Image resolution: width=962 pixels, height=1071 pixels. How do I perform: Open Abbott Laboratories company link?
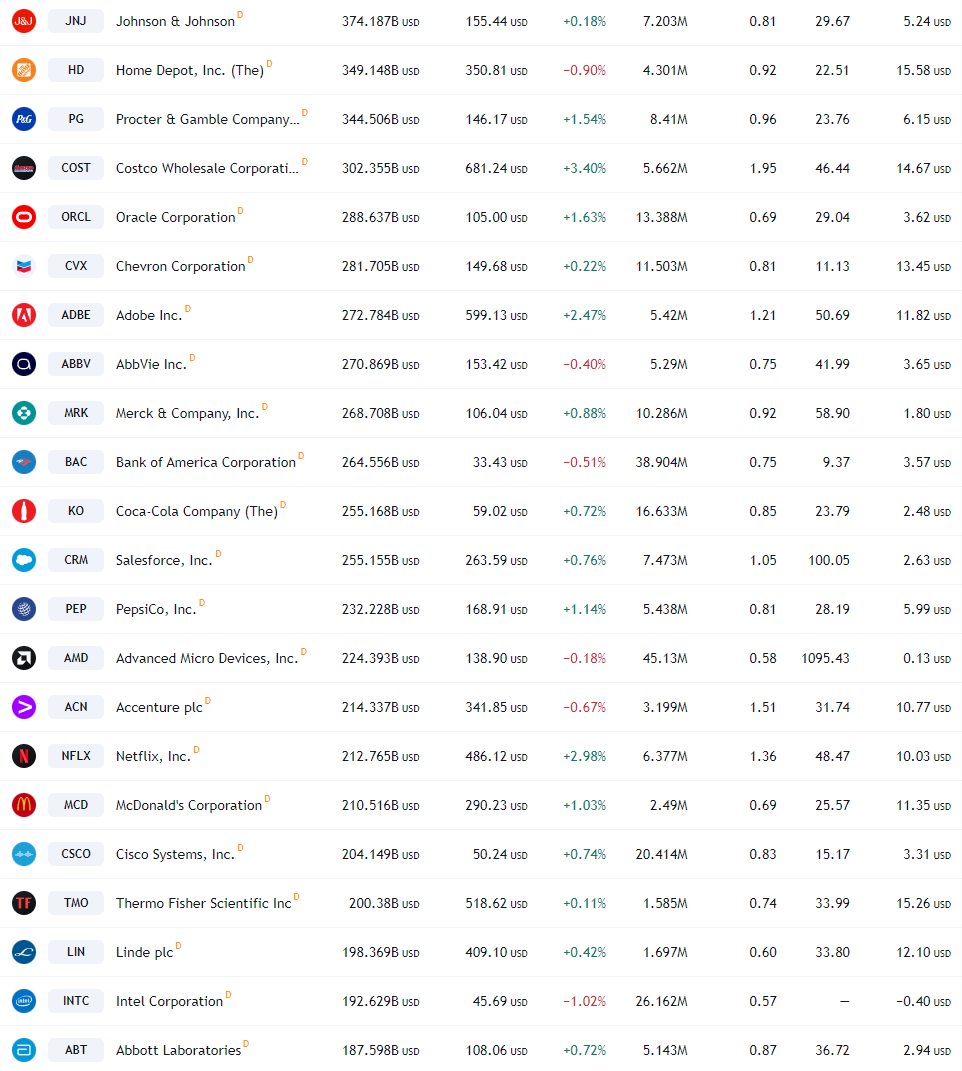click(178, 1050)
